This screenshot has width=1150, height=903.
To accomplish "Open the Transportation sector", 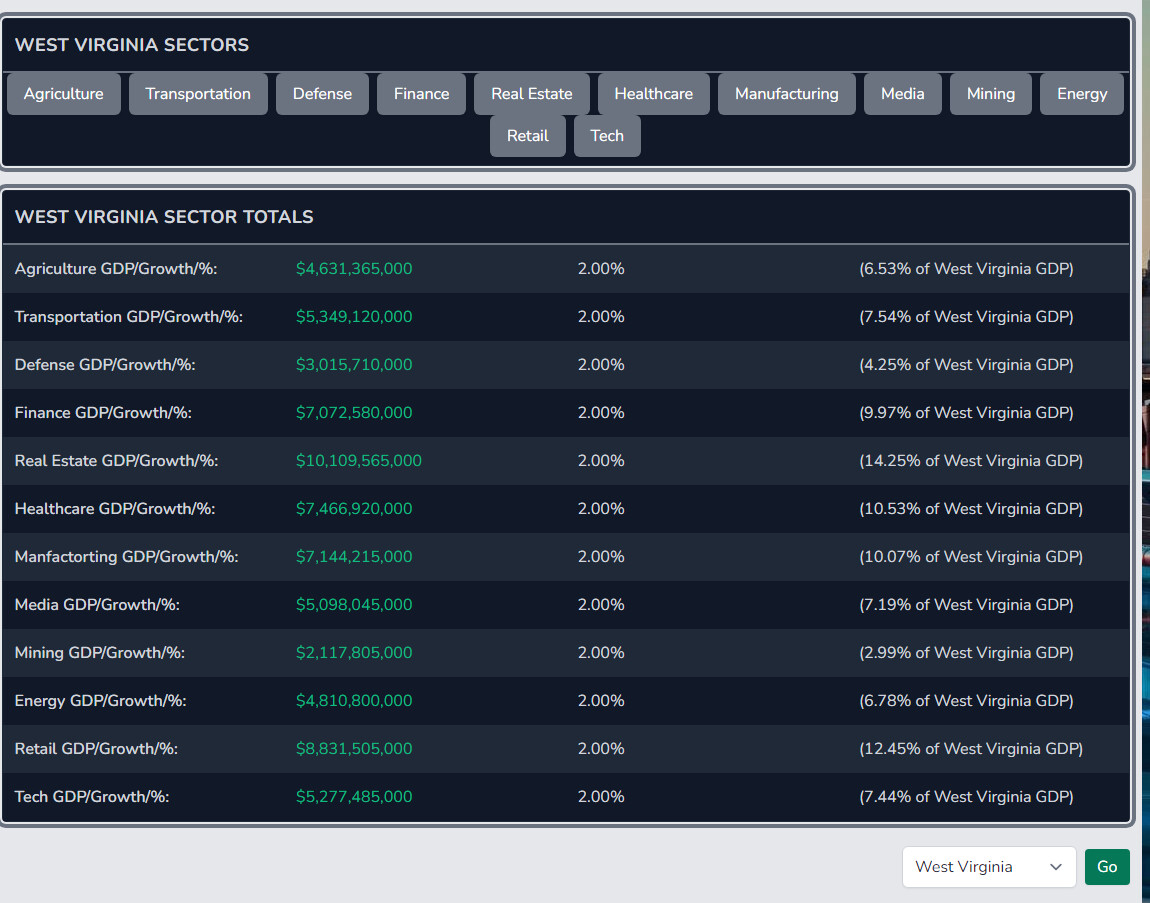I will [x=198, y=94].
